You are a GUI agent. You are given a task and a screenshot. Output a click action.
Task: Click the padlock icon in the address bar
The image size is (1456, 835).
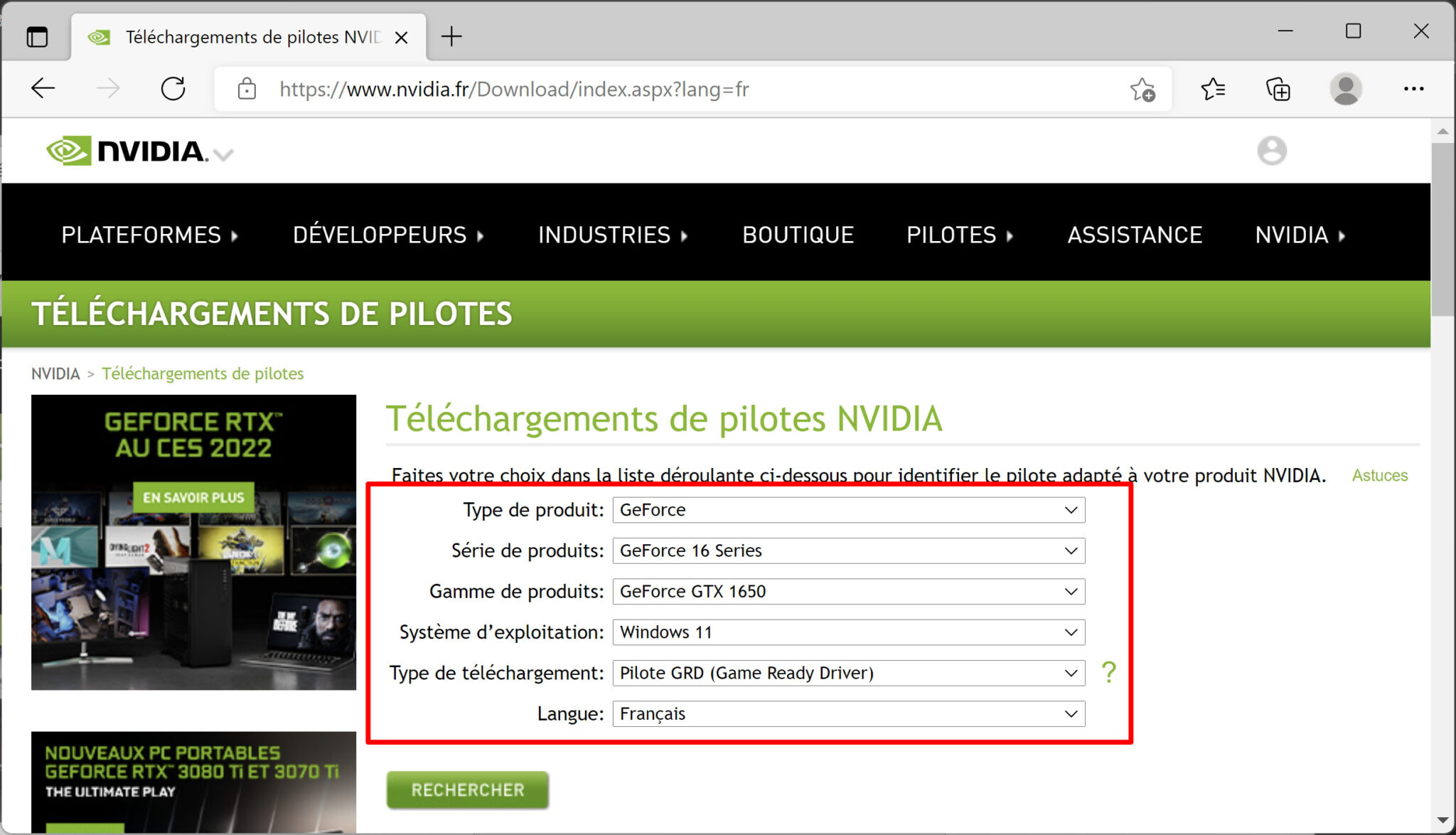click(246, 89)
